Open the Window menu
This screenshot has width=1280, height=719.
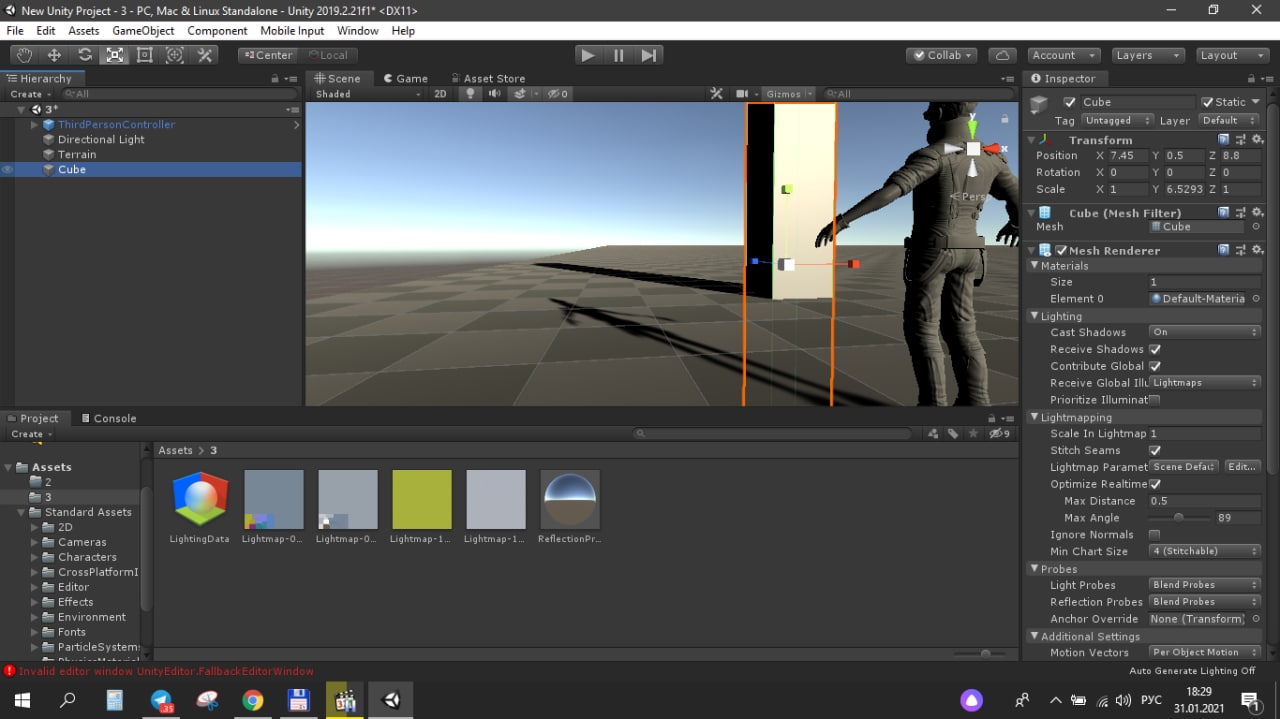click(x=358, y=31)
